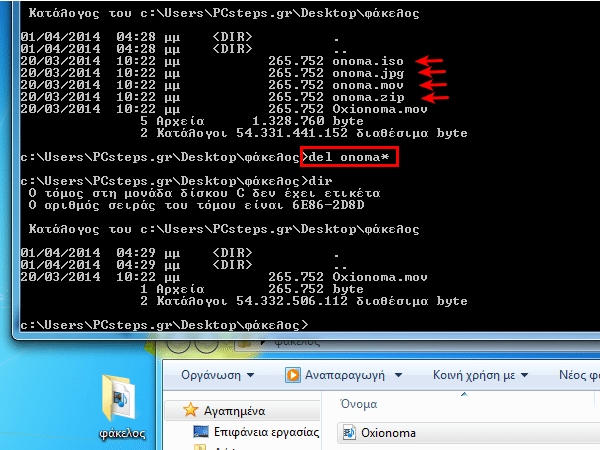Click the Επιφάνεια εργασίας desktop icon

(201, 432)
